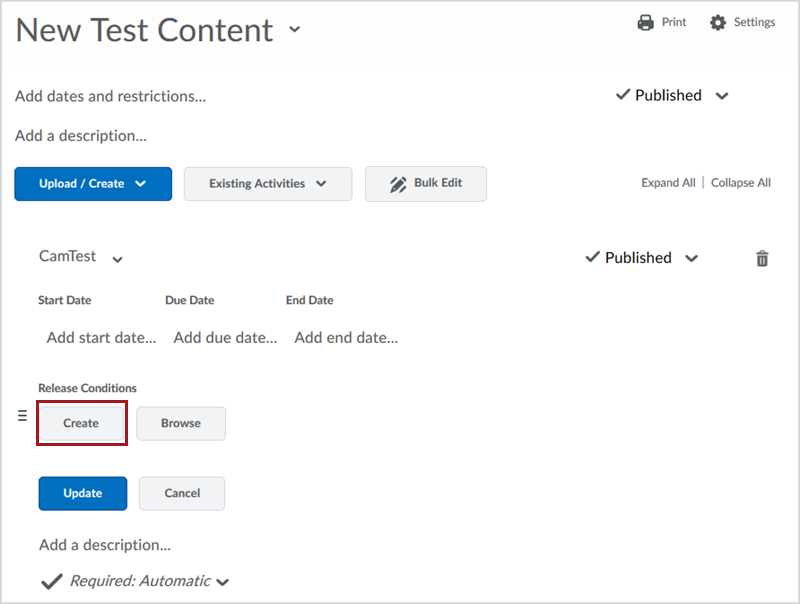Click the Start Date label
Viewport: 800px width, 604px height.
pyautogui.click(x=65, y=300)
